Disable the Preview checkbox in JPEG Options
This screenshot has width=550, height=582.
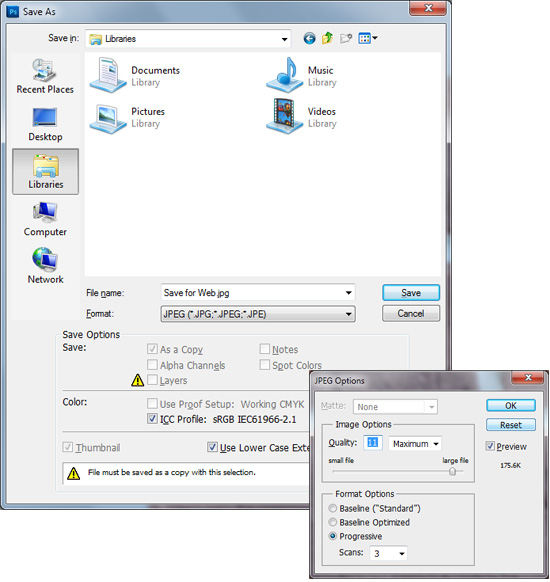490,446
